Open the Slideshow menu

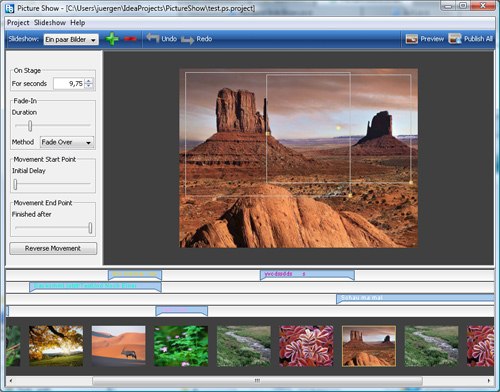pyautogui.click(x=50, y=23)
